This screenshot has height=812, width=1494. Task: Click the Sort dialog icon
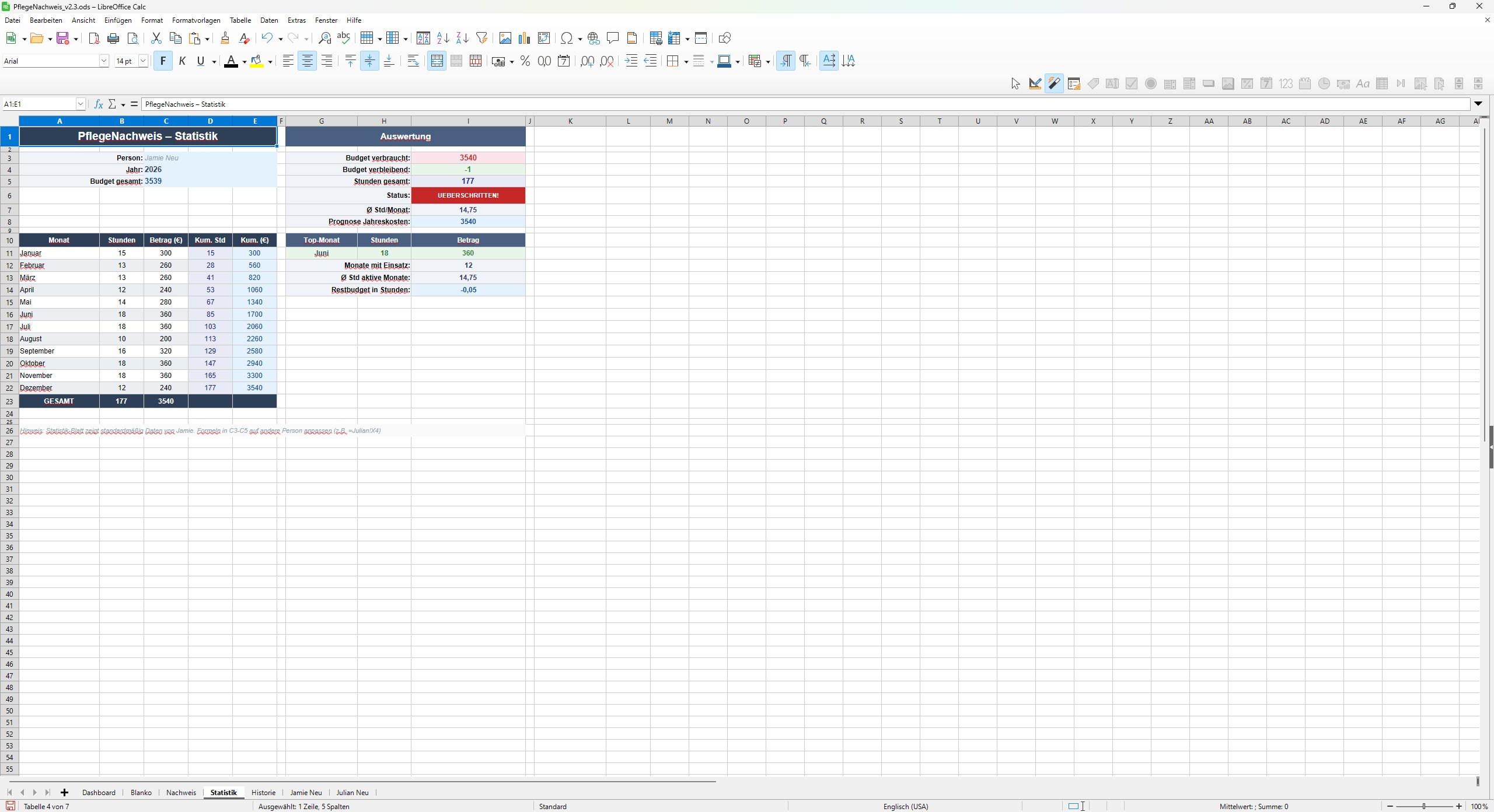(x=424, y=38)
